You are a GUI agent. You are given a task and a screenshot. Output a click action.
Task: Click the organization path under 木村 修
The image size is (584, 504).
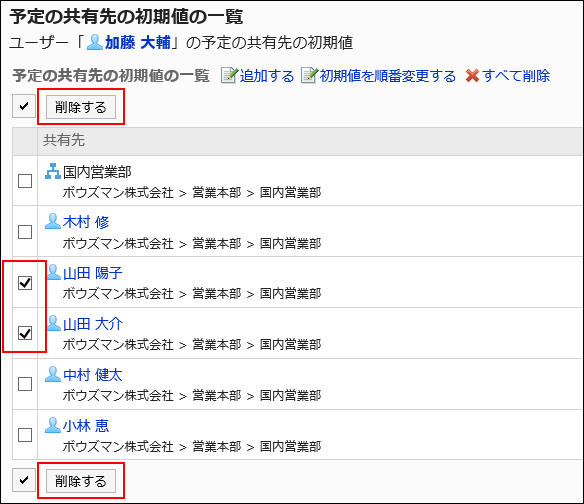coord(192,244)
